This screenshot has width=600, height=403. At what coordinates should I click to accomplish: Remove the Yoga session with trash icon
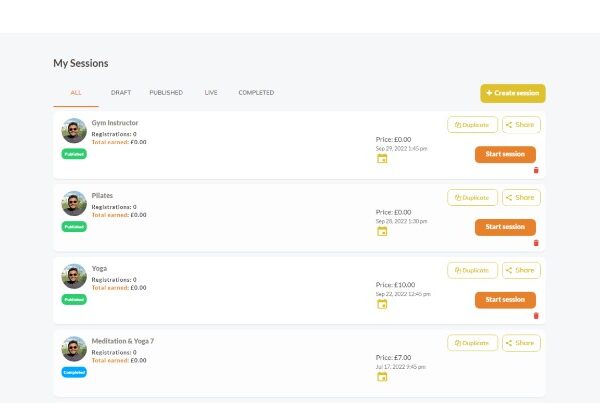[x=536, y=316]
